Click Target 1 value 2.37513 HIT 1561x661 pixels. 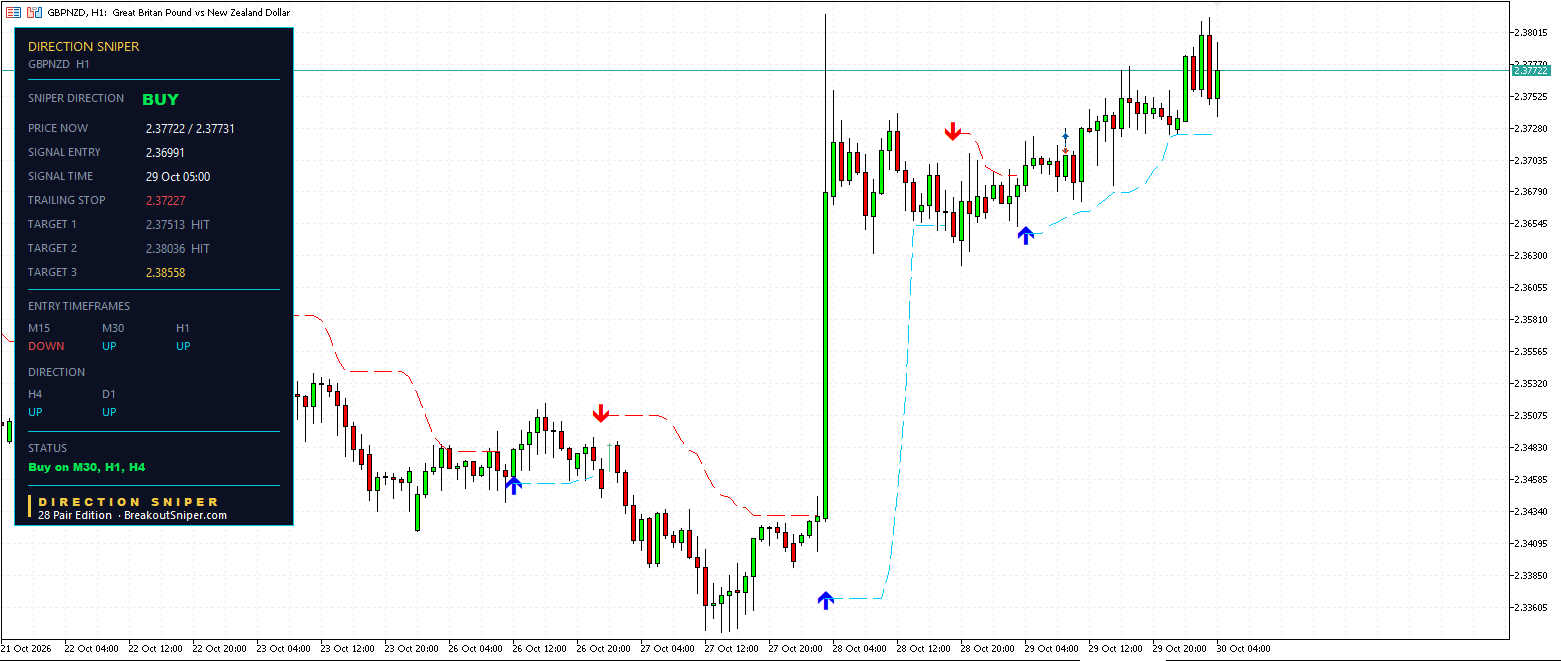tap(178, 225)
